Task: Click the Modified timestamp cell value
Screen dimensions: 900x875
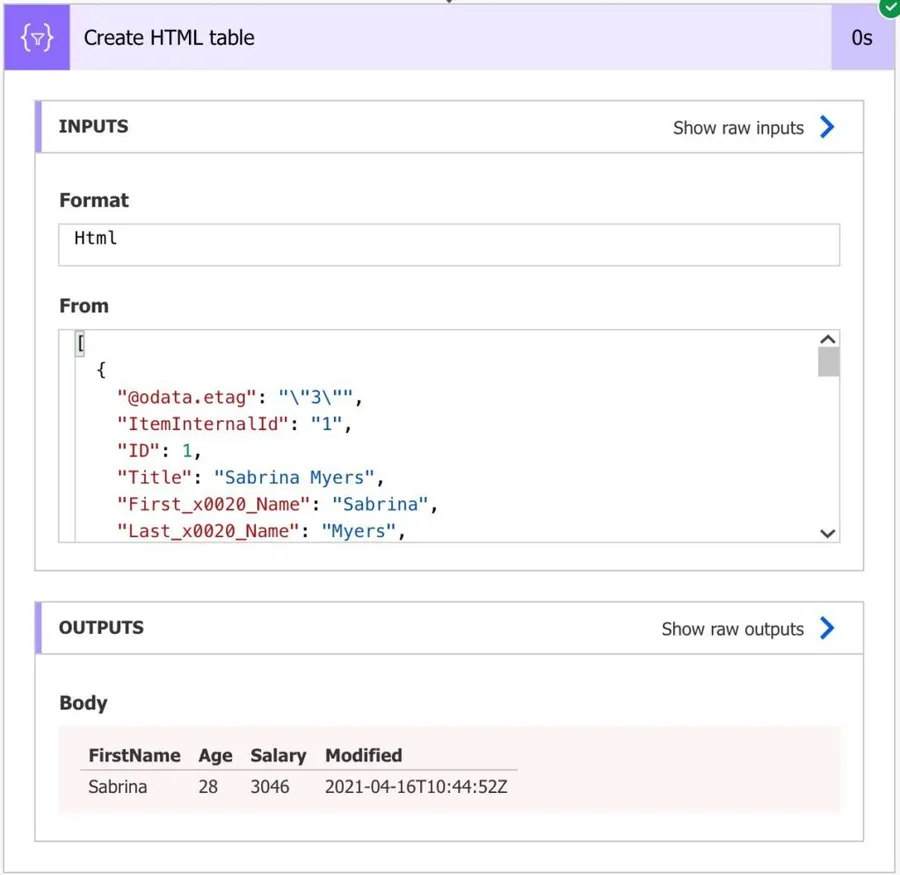Action: 416,787
